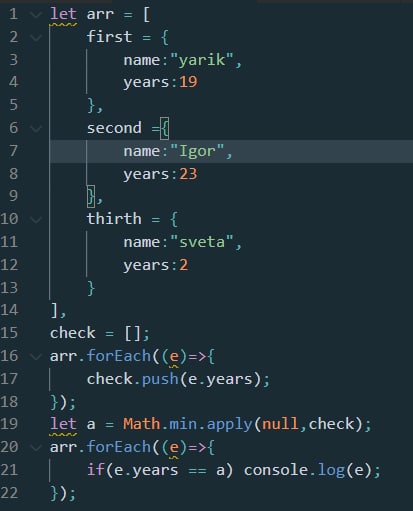Click the parameter 'e' on line 20
Viewport: 413px width, 511px height.
pyautogui.click(x=174, y=448)
